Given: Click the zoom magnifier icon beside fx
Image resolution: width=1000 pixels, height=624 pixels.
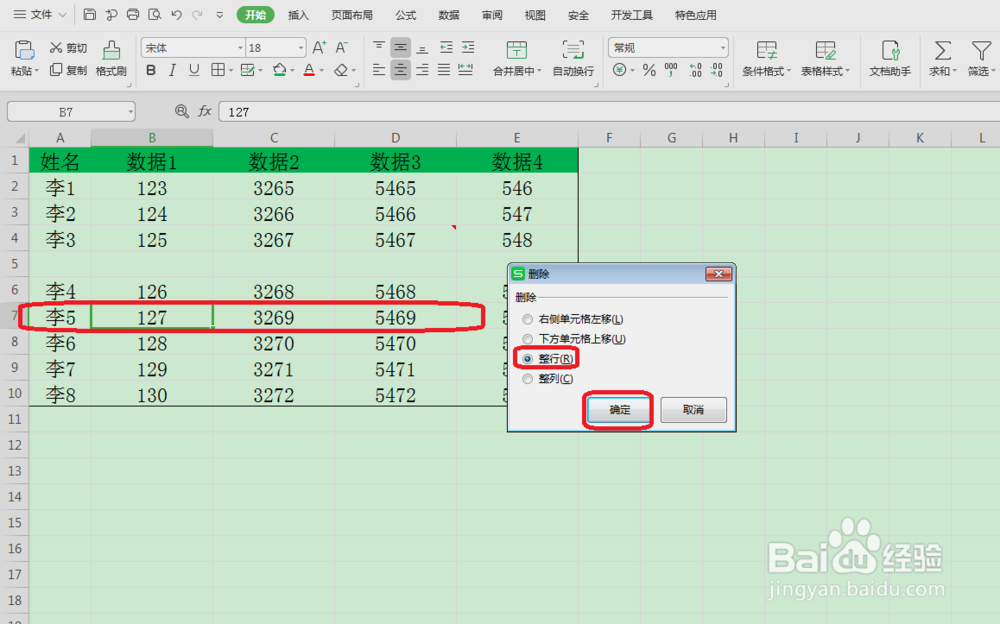Looking at the screenshot, I should (182, 112).
